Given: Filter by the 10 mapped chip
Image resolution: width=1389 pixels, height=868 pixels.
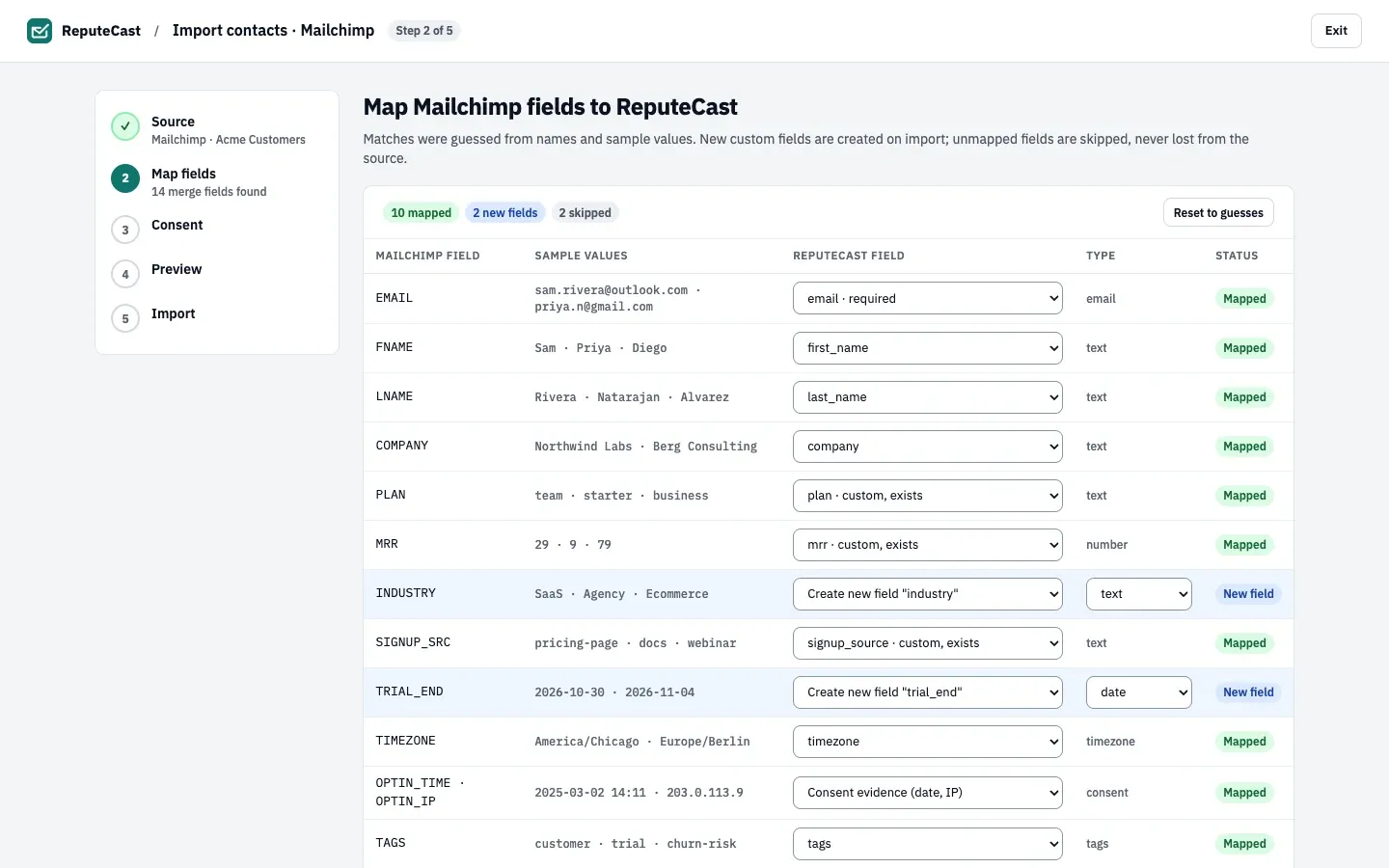Looking at the screenshot, I should pyautogui.click(x=421, y=213).
